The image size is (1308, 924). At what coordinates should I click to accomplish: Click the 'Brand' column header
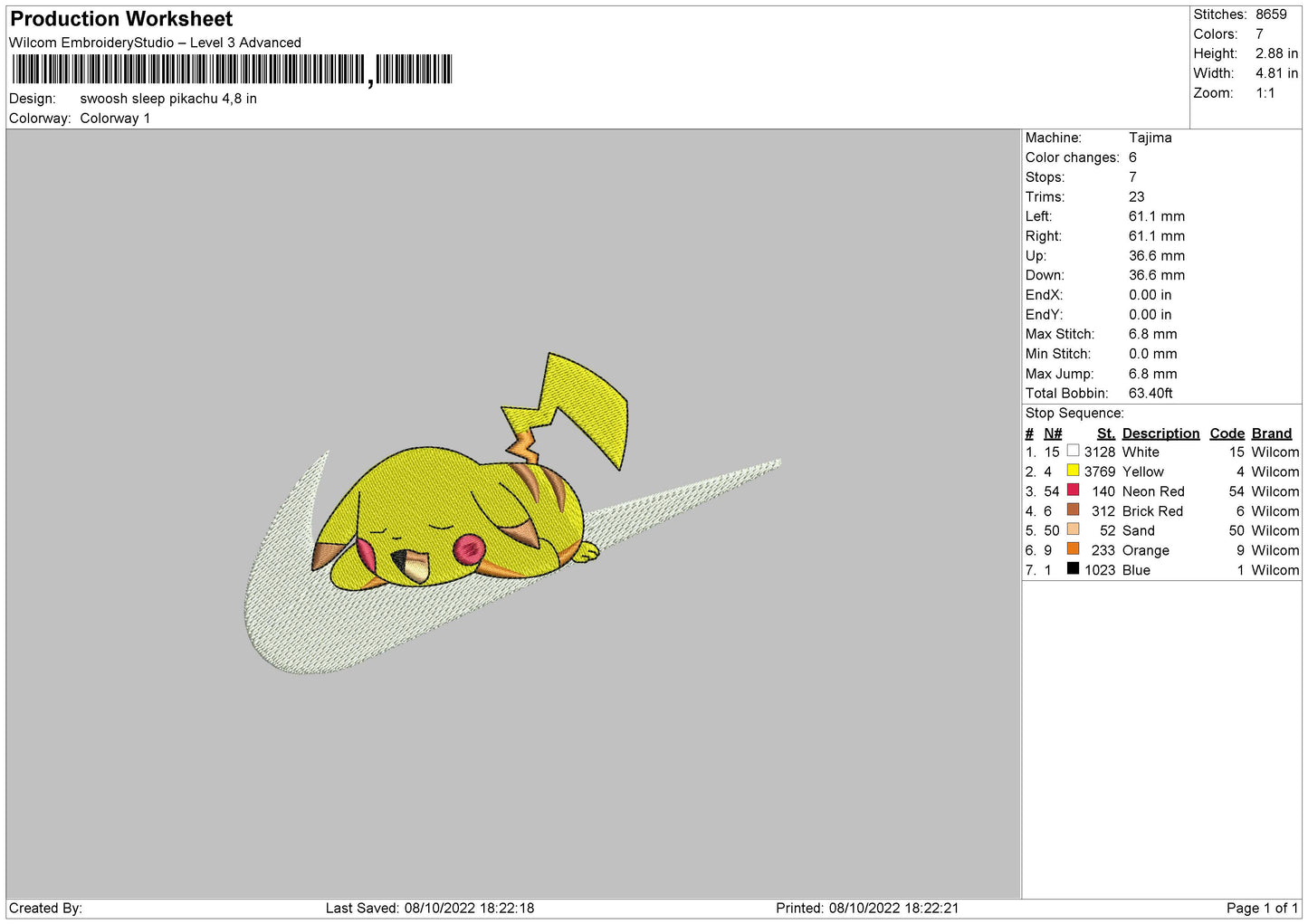(x=1272, y=433)
